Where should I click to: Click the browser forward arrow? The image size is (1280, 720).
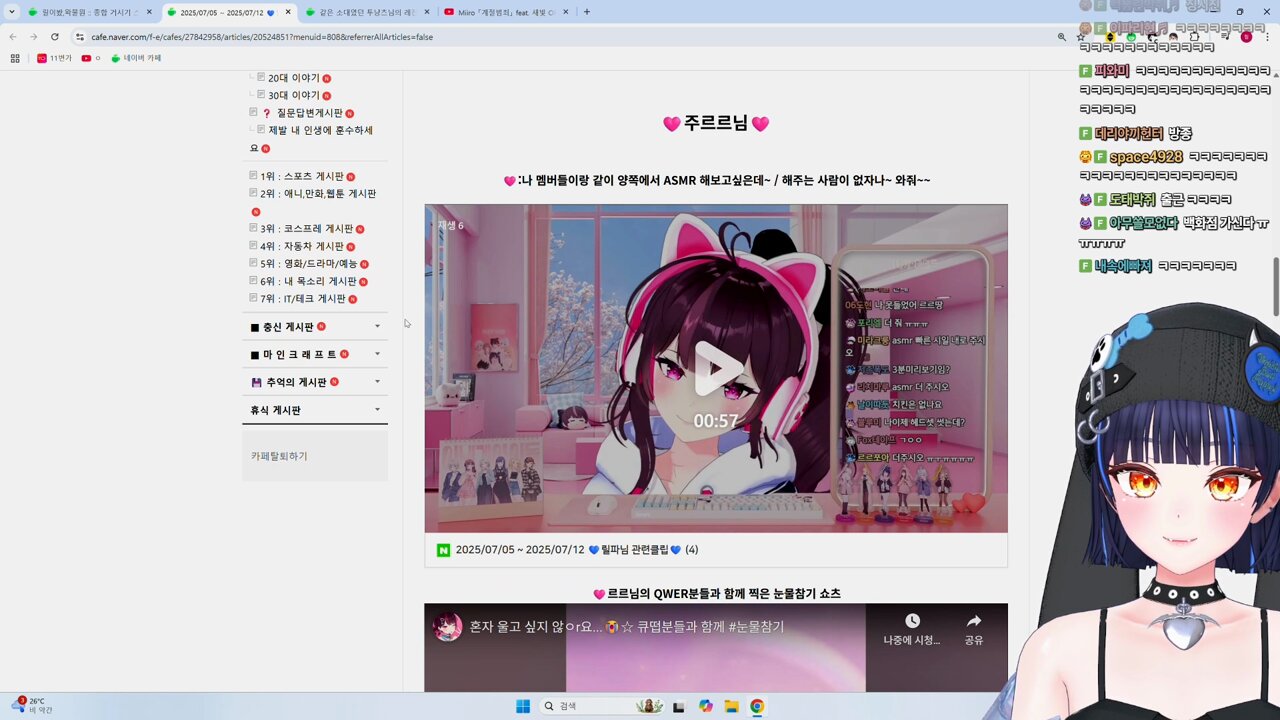(33, 37)
